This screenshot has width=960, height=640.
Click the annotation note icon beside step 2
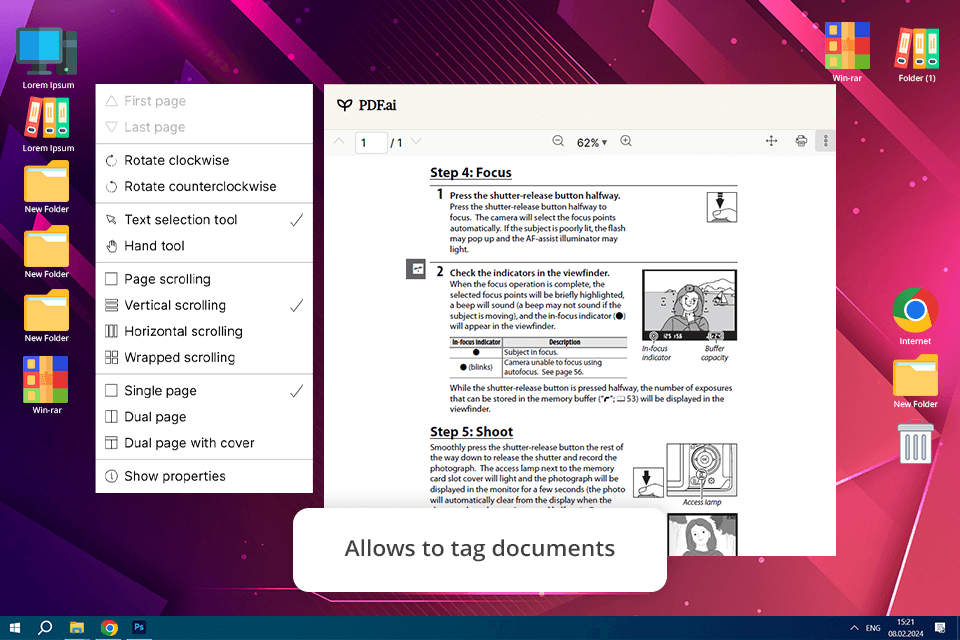pyautogui.click(x=416, y=269)
